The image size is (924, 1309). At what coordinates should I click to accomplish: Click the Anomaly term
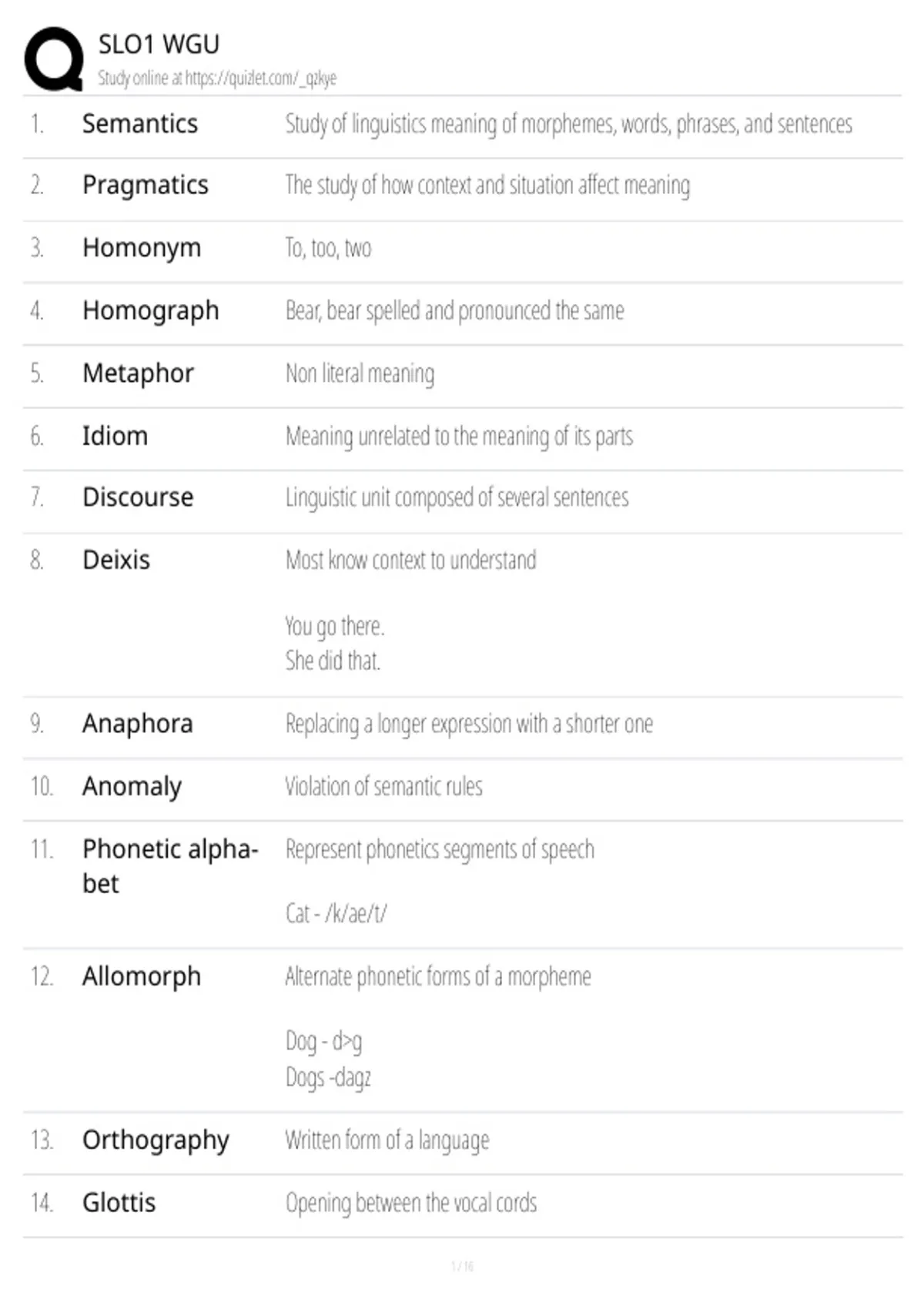pyautogui.click(x=132, y=787)
